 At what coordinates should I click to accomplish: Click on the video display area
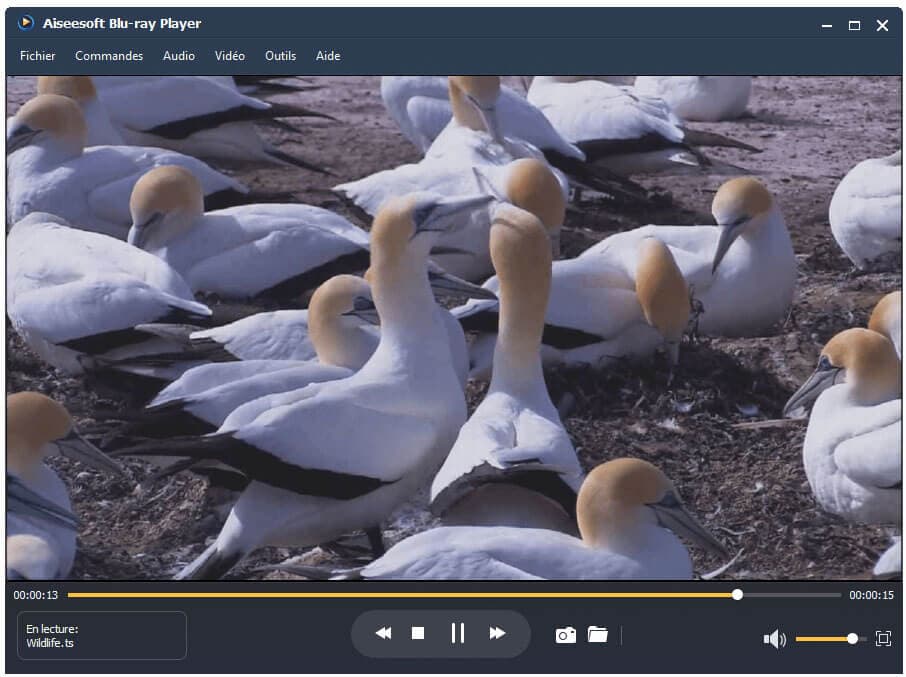[x=453, y=328]
